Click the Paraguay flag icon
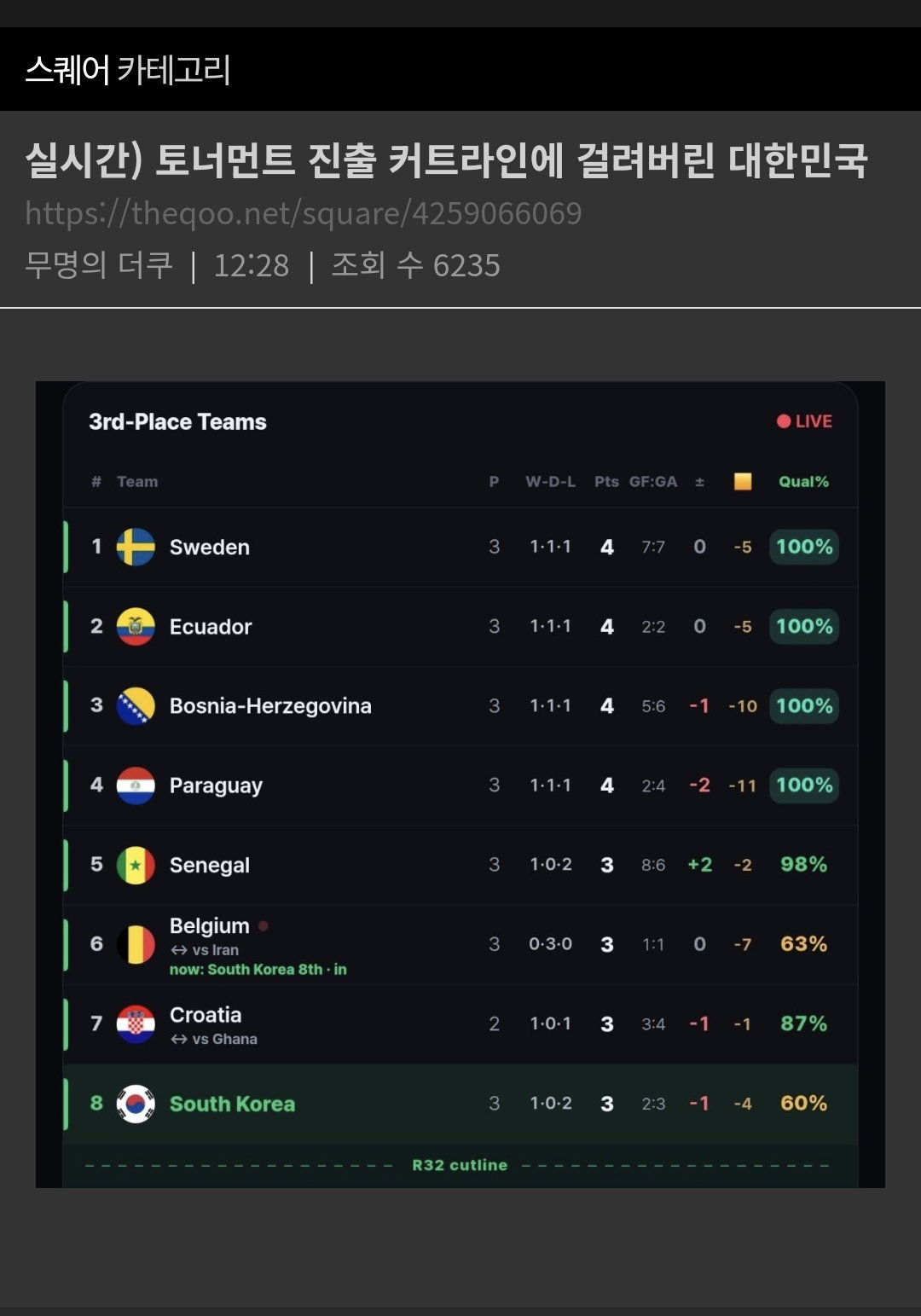The height and width of the screenshot is (1316, 921). coord(136,786)
